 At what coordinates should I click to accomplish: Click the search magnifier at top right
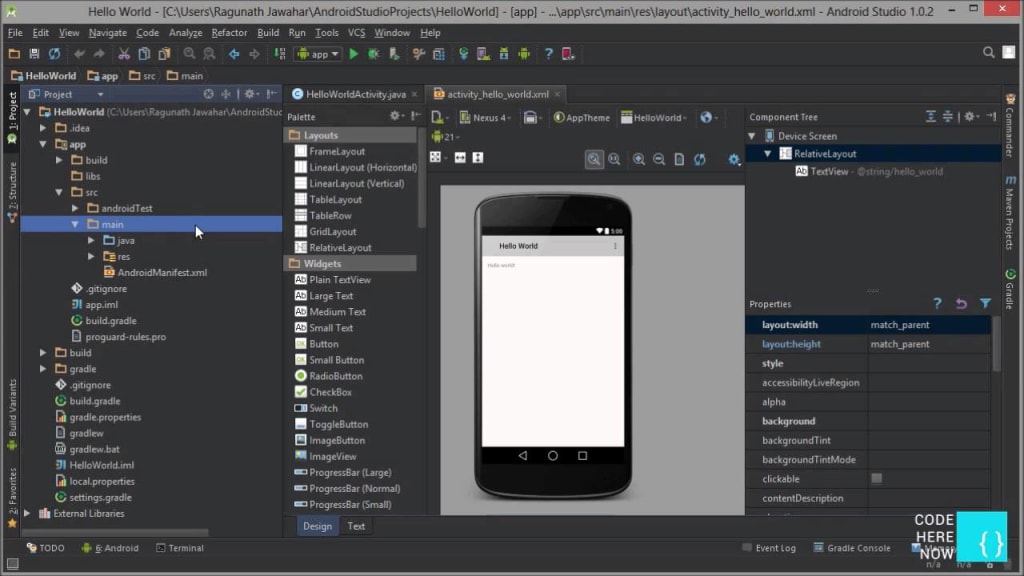tap(989, 53)
